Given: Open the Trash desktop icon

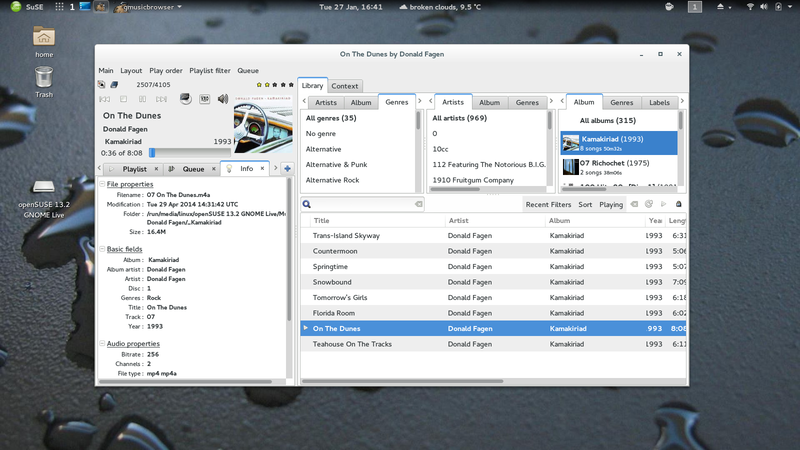Looking at the screenshot, I should click(x=44, y=83).
